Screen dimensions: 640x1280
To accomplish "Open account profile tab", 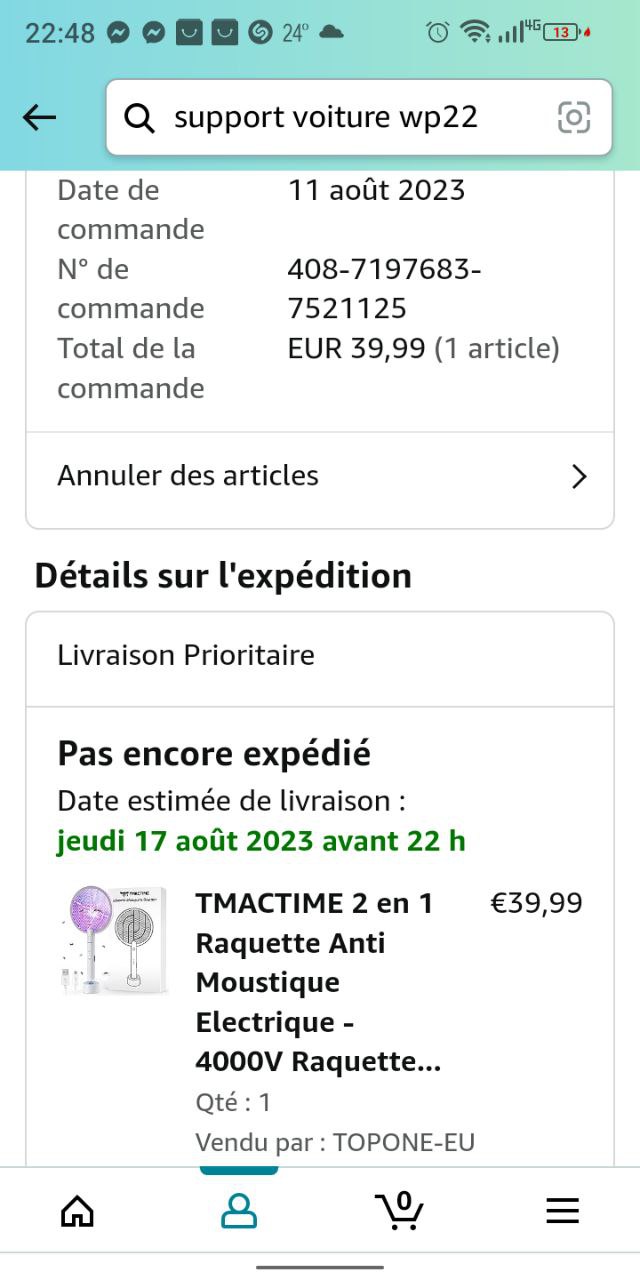I will tap(238, 1210).
